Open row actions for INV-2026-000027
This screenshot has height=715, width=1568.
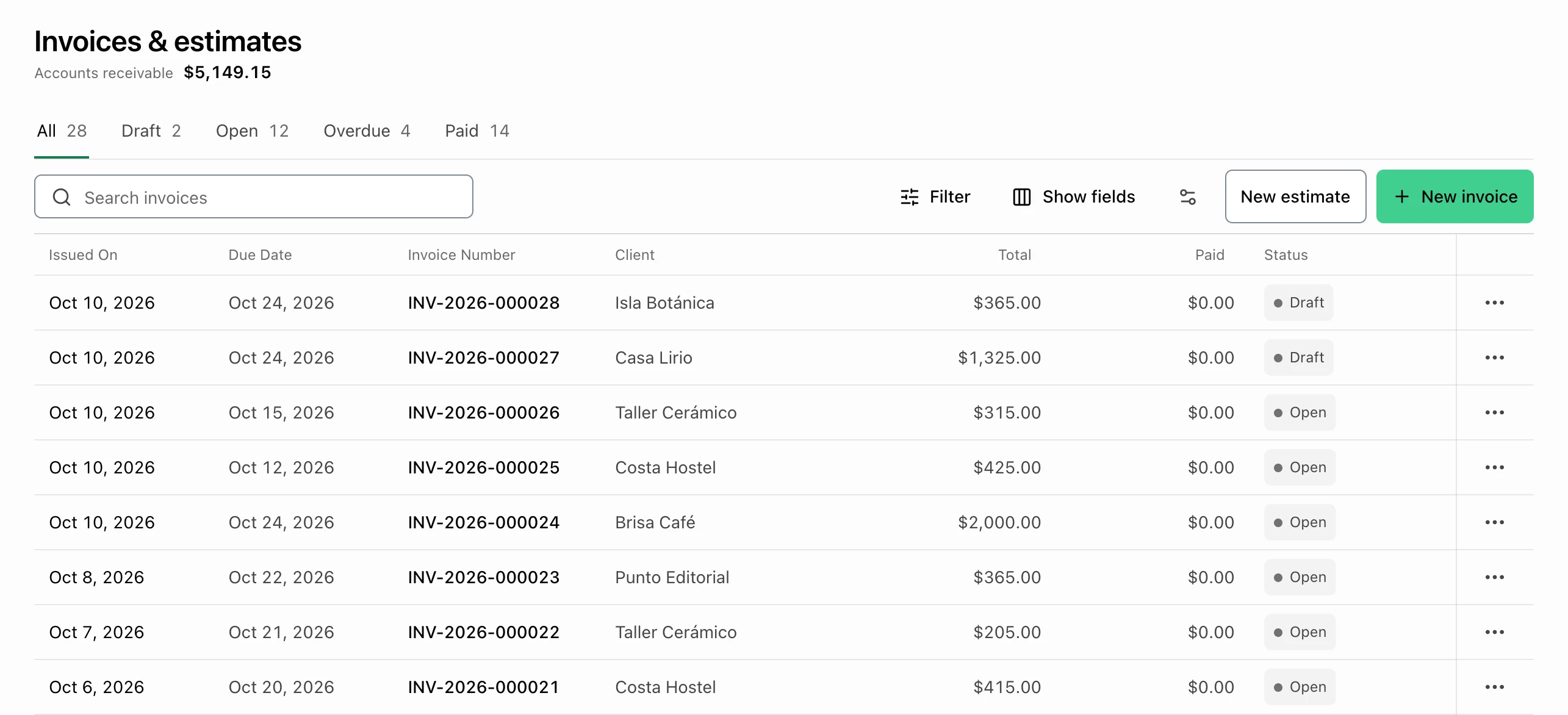(x=1494, y=357)
